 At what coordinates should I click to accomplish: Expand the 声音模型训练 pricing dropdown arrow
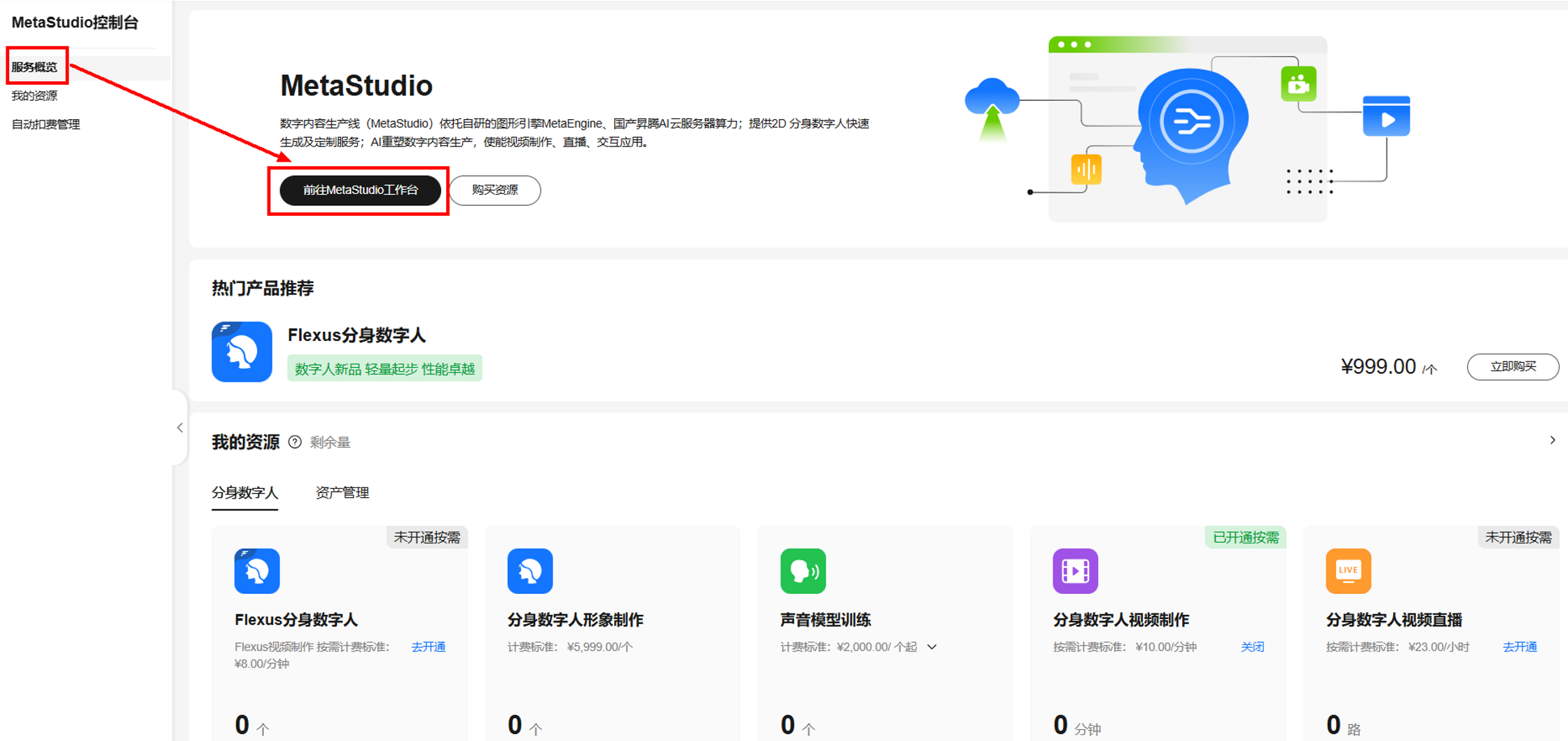(932, 647)
